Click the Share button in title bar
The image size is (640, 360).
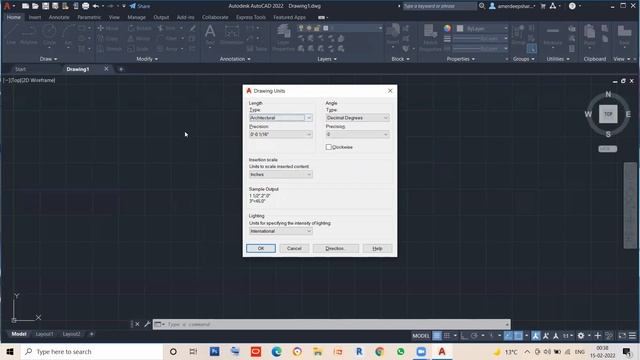point(140,6)
